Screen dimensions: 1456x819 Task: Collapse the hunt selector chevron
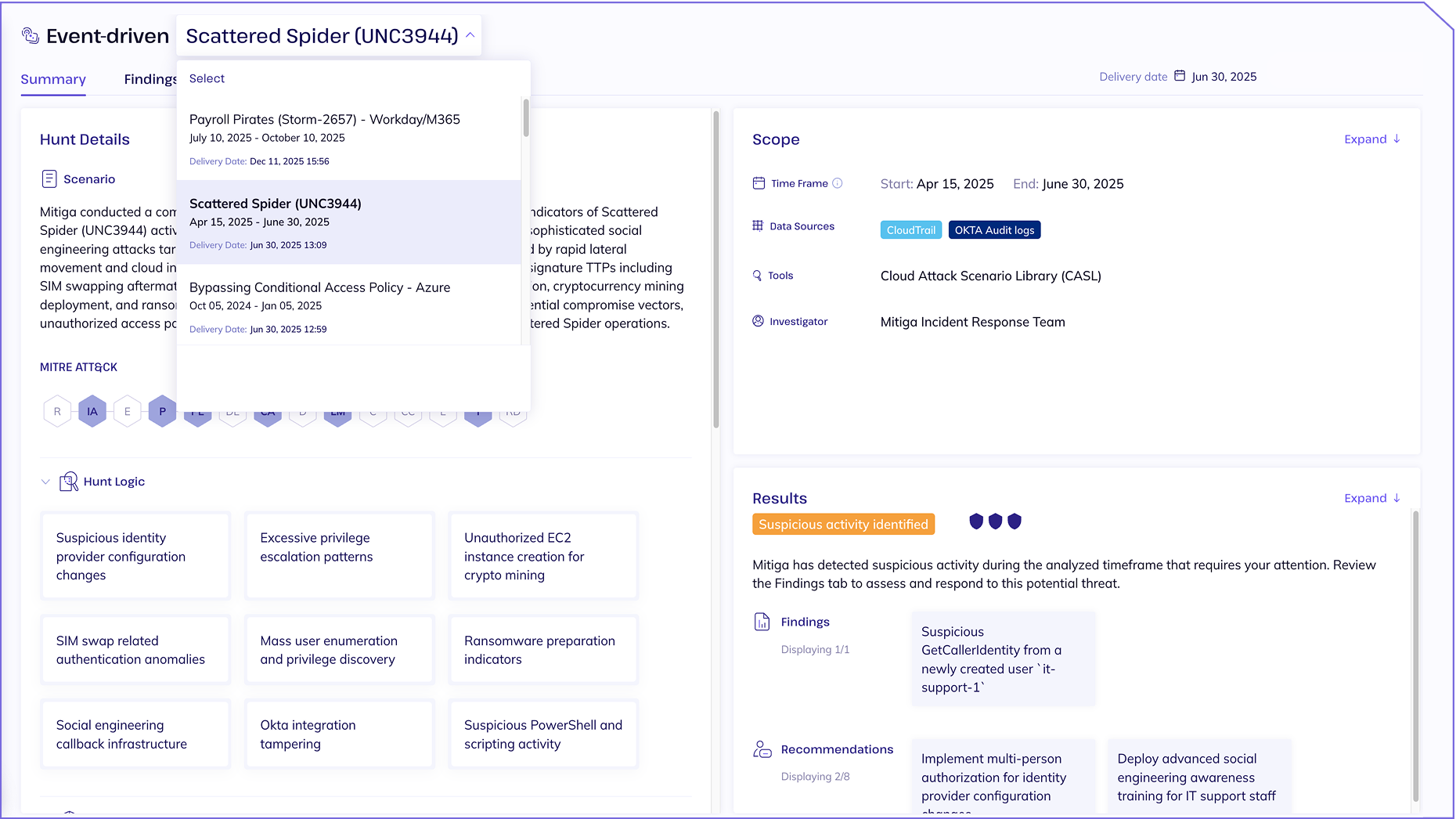coord(470,35)
